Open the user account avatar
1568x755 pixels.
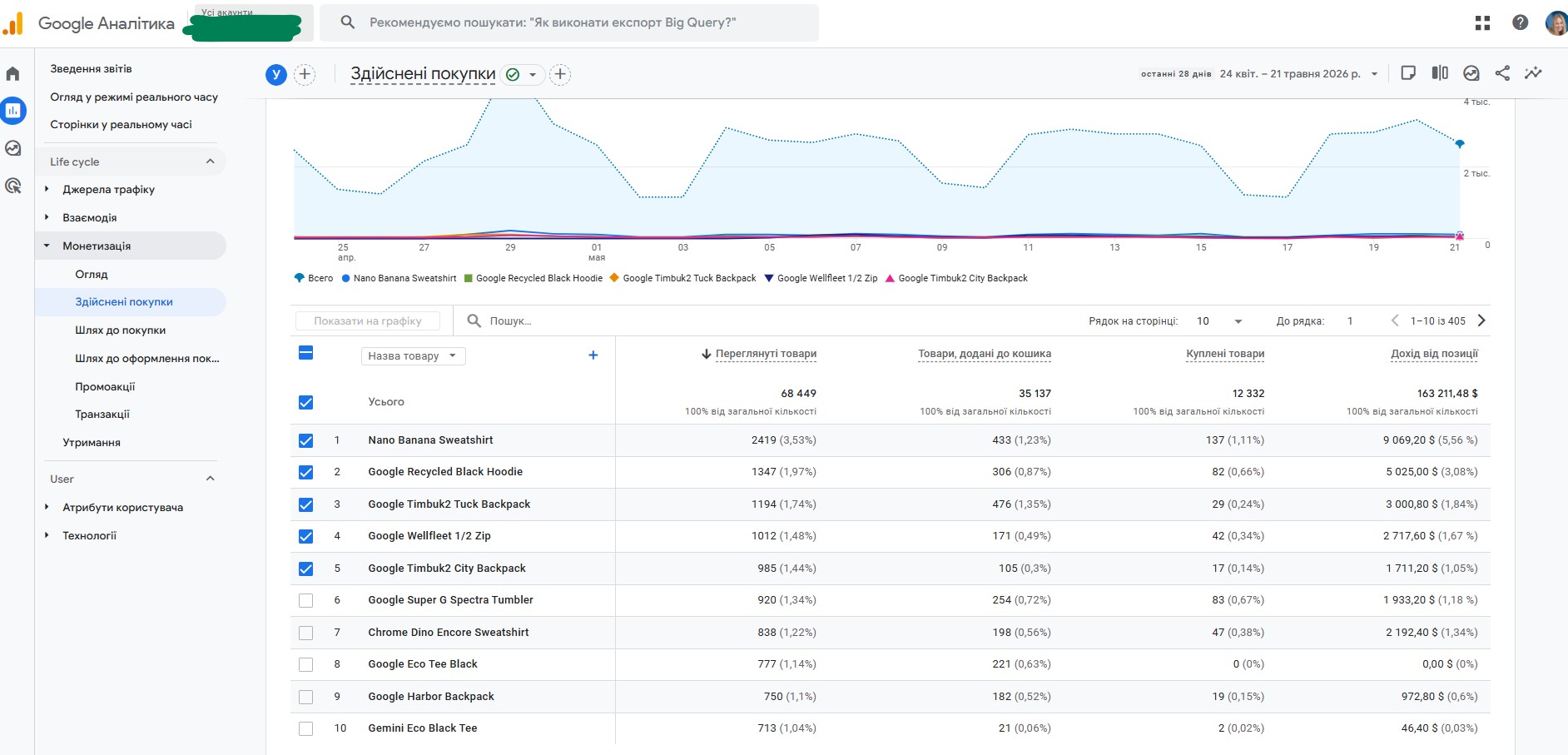click(1556, 22)
